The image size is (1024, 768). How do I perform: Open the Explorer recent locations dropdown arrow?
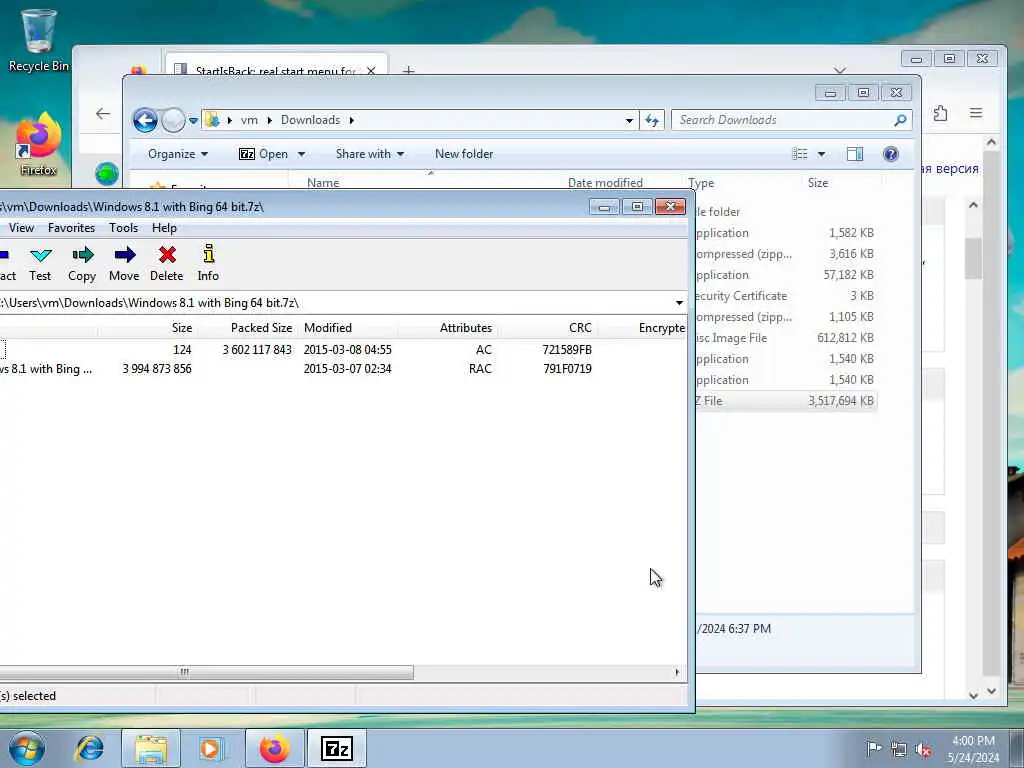point(193,121)
